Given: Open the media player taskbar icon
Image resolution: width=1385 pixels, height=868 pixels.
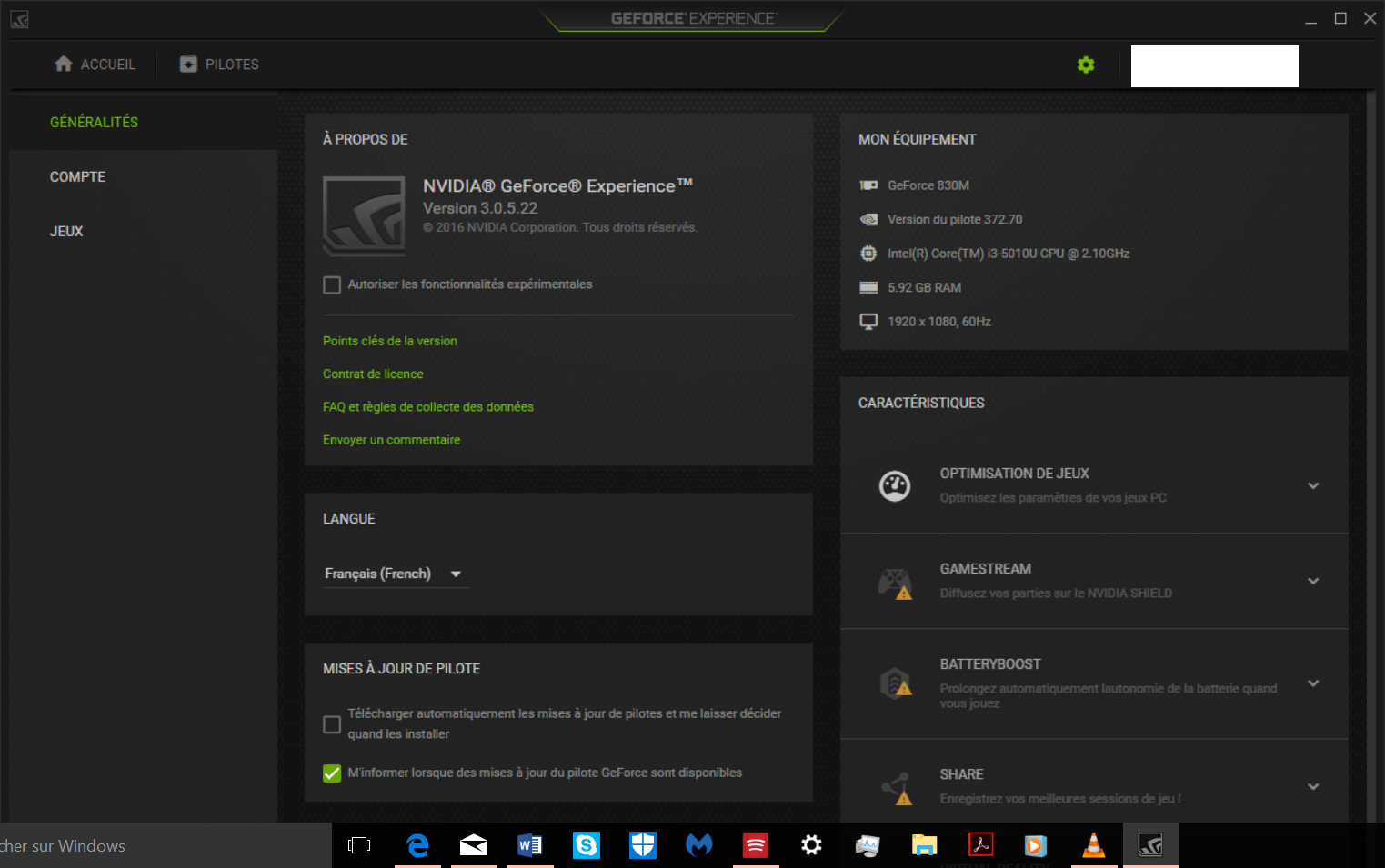Looking at the screenshot, I should (x=1036, y=845).
